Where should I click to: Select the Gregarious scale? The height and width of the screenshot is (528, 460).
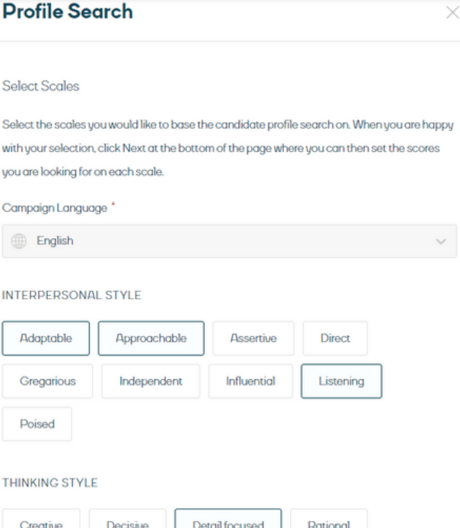coord(47,381)
